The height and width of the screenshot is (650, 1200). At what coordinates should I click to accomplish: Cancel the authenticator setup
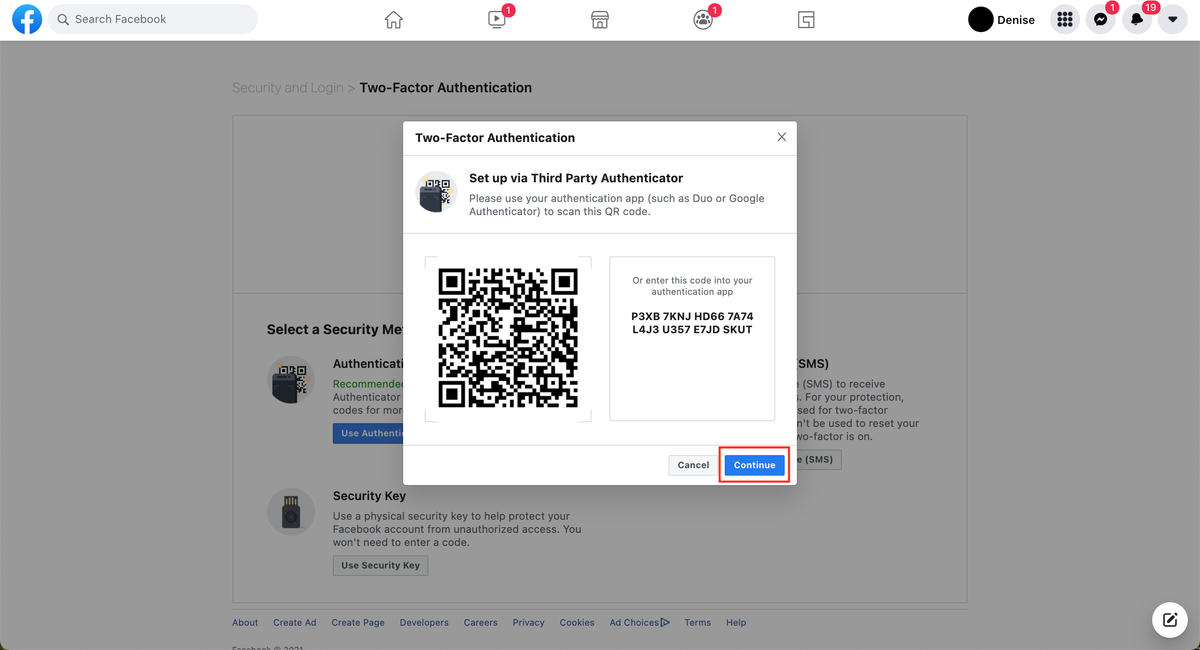pyautogui.click(x=693, y=464)
